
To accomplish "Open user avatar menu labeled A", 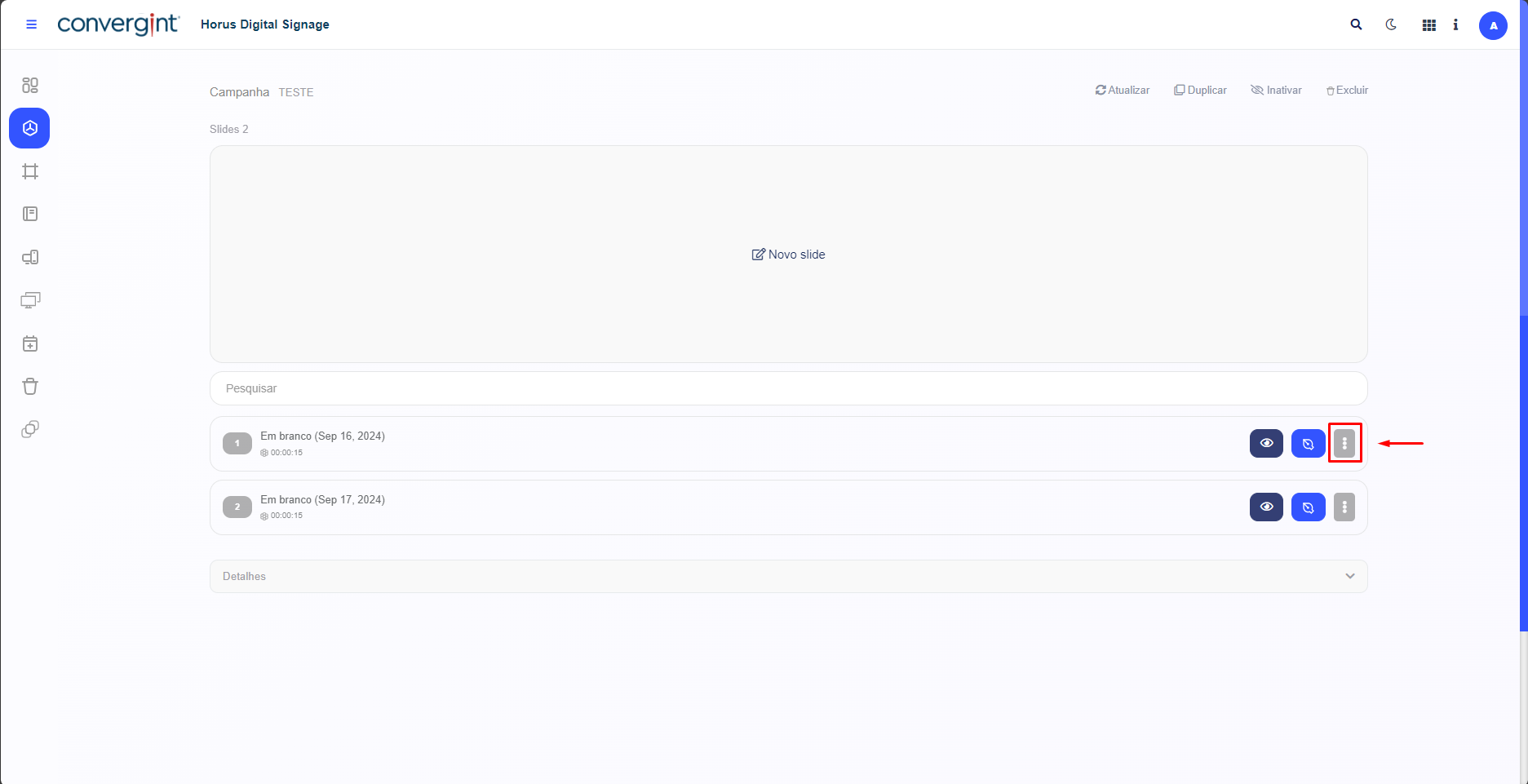I will (x=1493, y=25).
